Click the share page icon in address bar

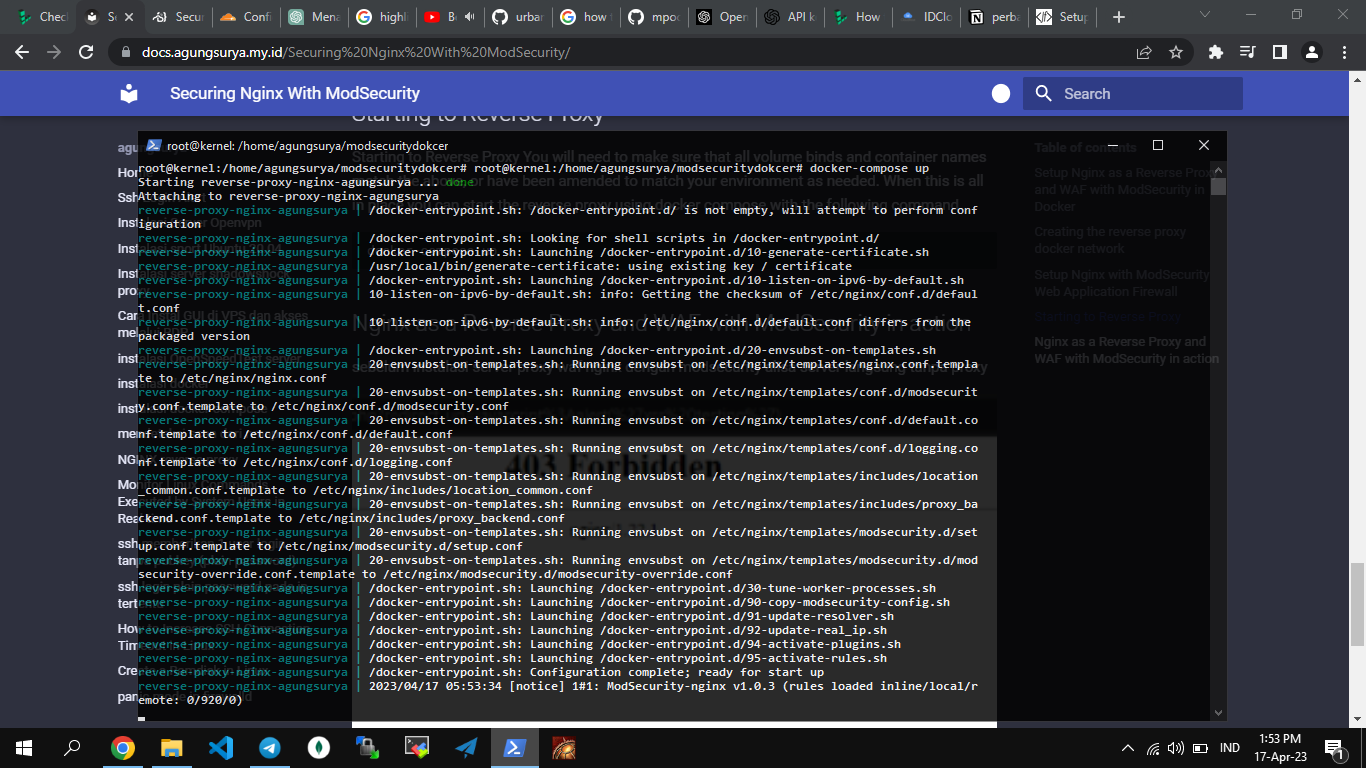[1144, 52]
